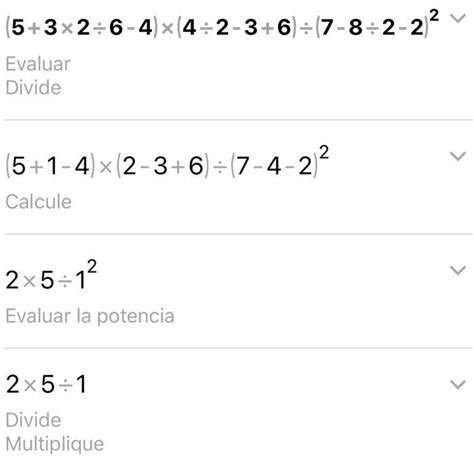Click the Divide label in the last step

coord(33,420)
